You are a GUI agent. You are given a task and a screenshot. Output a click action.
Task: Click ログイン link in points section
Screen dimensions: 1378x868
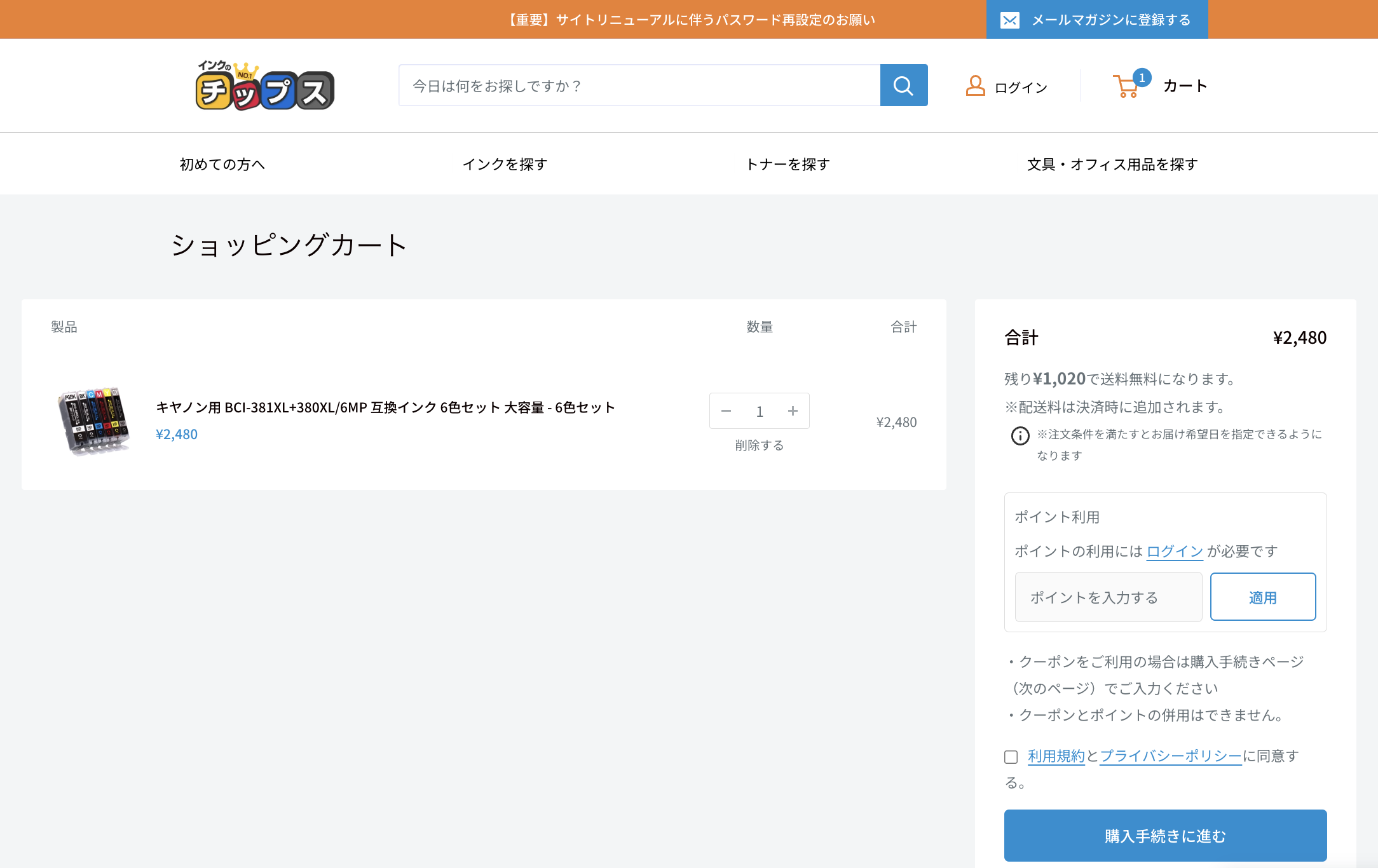[1175, 552]
